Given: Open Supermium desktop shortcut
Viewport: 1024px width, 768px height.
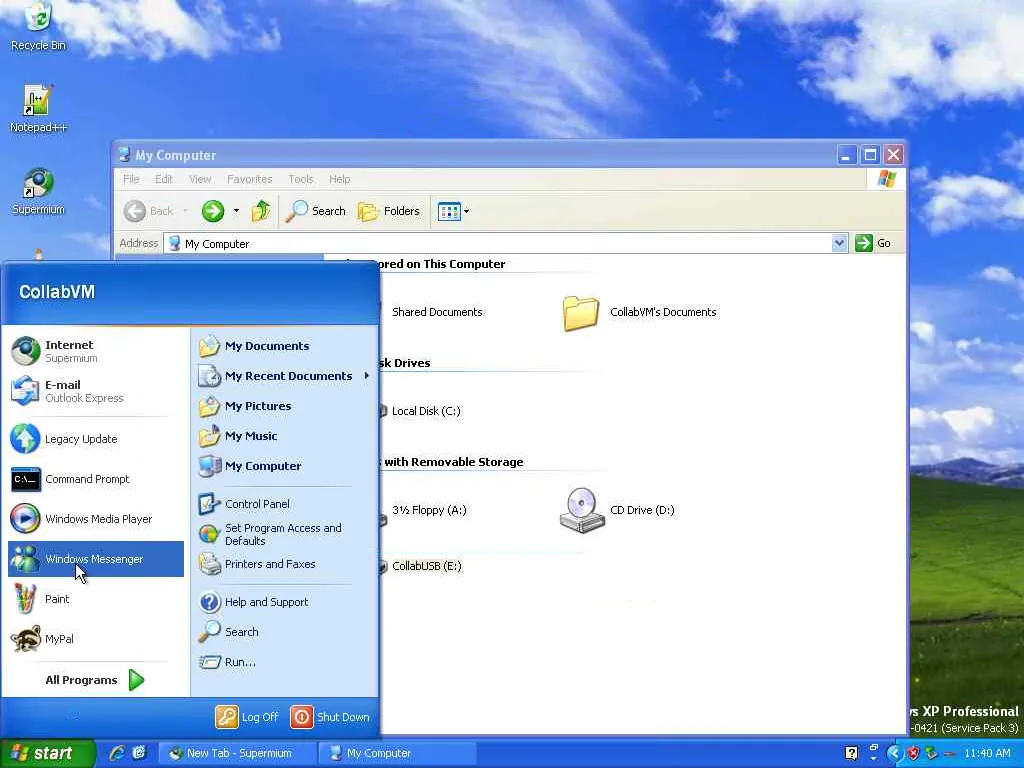Looking at the screenshot, I should click(38, 191).
